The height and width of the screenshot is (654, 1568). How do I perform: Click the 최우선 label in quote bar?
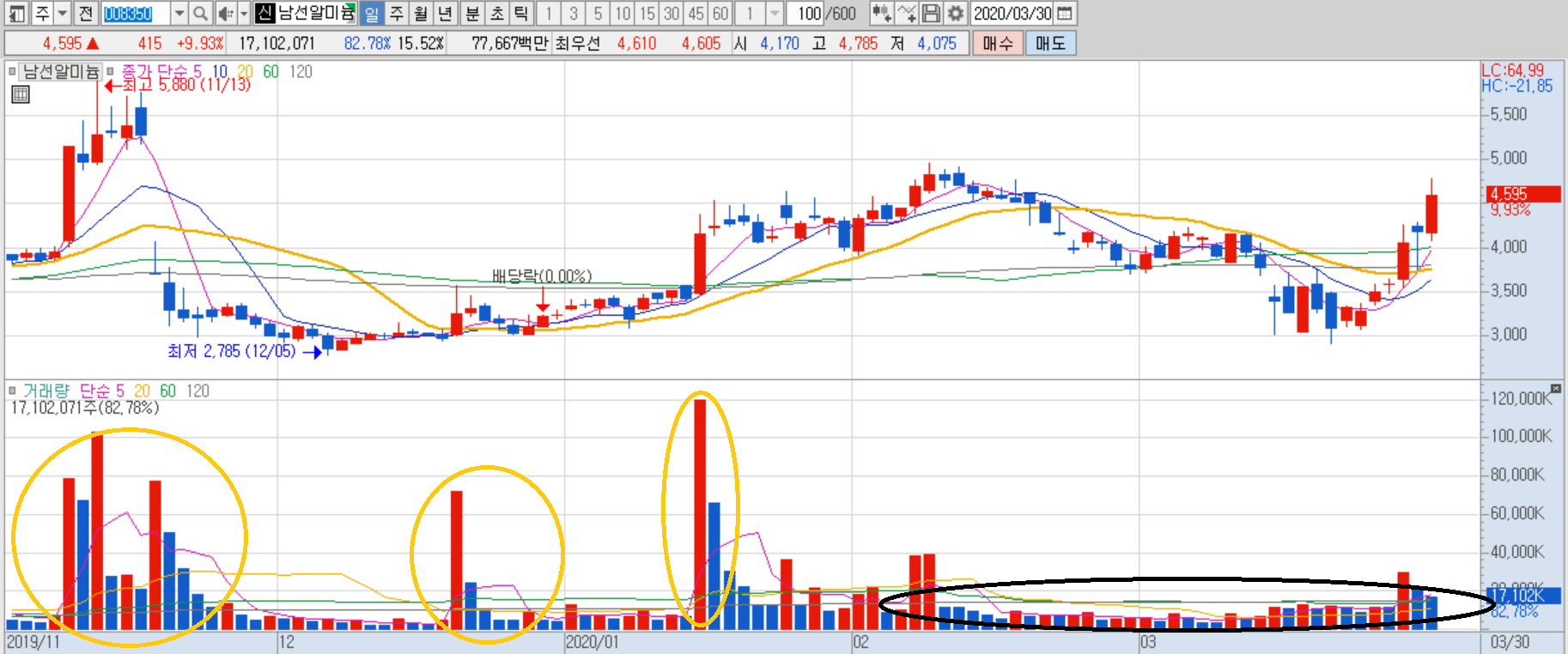tap(577, 43)
